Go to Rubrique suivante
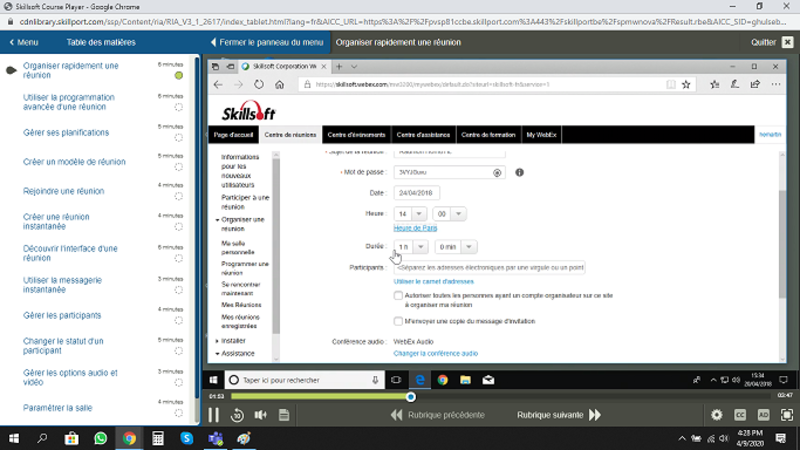Image resolution: width=800 pixels, height=450 pixels. point(559,415)
